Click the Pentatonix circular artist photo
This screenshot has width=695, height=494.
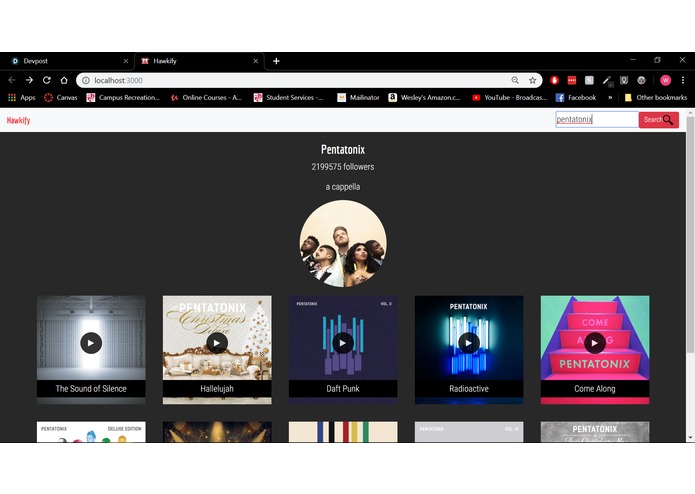[x=343, y=243]
